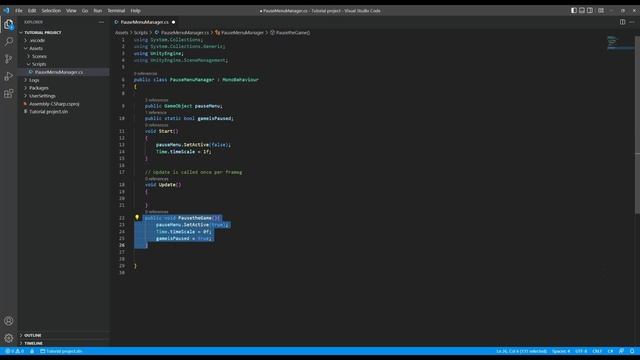The image size is (640, 360).
Task: Split the editor to the right
Action: point(622,22)
